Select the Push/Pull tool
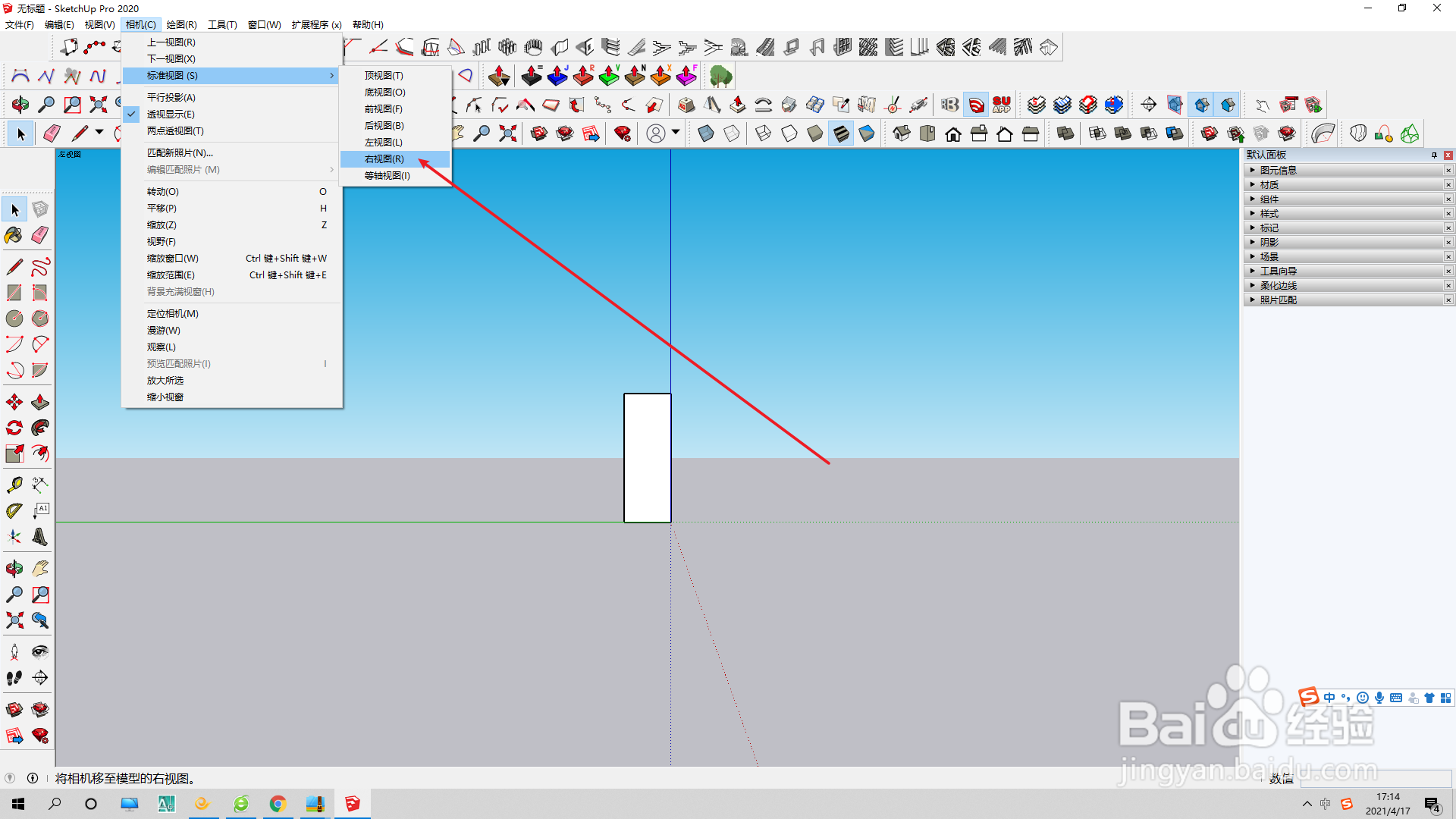Image resolution: width=1456 pixels, height=819 pixels. point(40,402)
